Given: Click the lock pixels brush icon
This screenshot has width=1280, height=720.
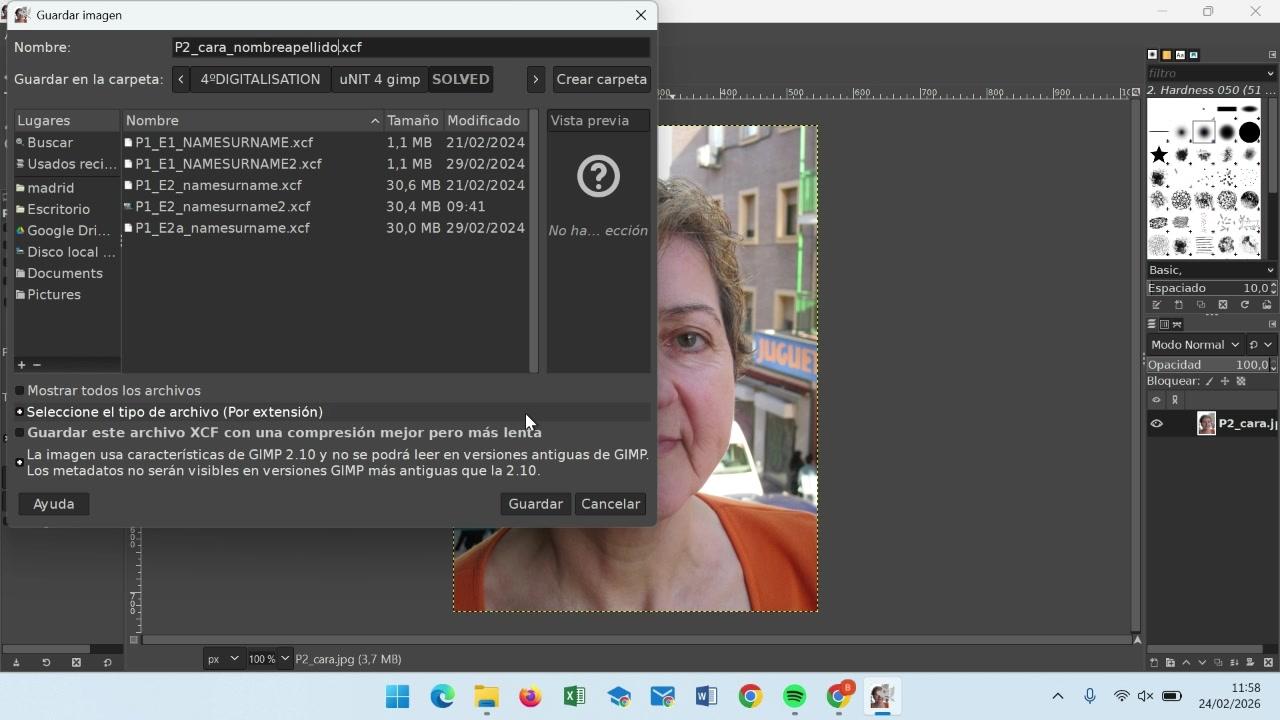Looking at the screenshot, I should (1209, 381).
